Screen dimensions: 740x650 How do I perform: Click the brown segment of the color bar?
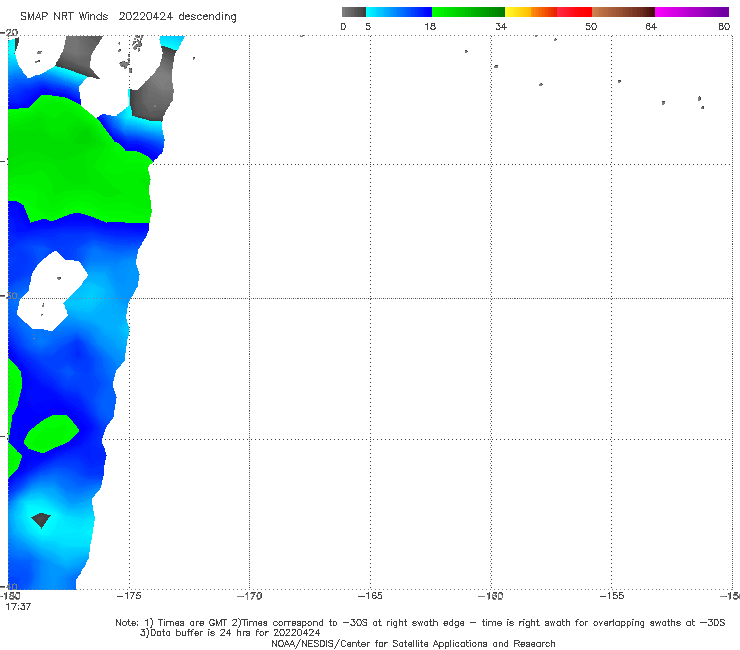click(x=623, y=12)
